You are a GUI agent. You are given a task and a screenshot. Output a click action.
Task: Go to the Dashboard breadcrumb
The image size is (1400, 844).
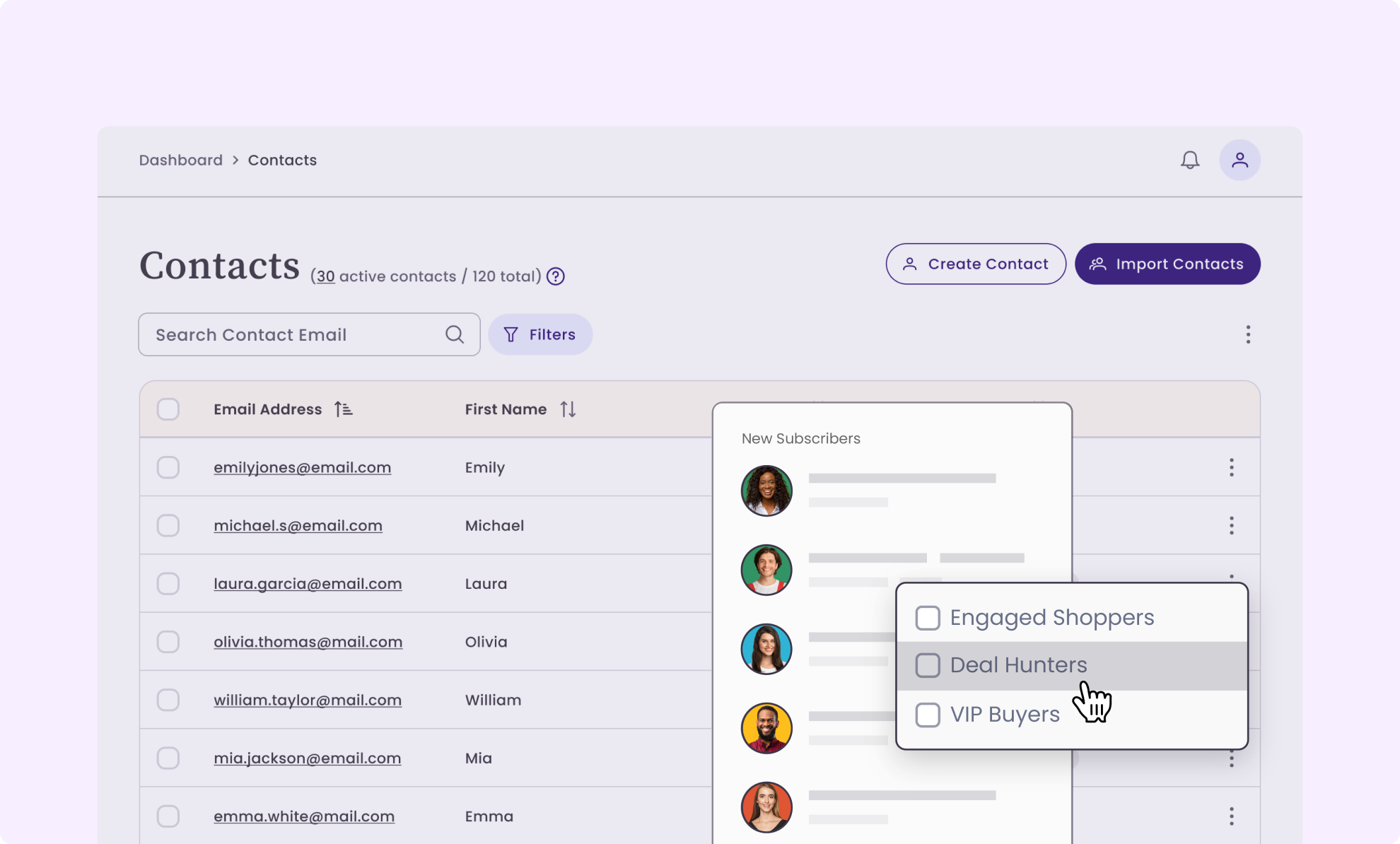coord(181,160)
